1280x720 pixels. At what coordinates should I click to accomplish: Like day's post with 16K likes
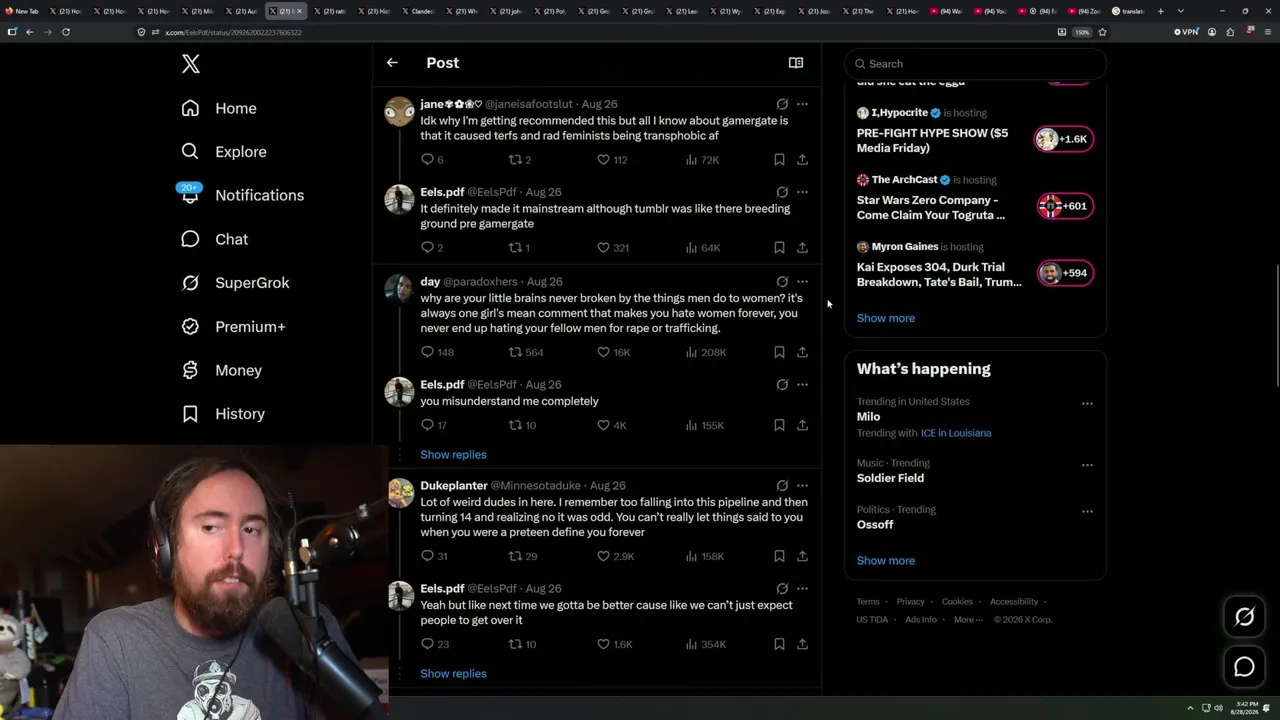(613, 352)
